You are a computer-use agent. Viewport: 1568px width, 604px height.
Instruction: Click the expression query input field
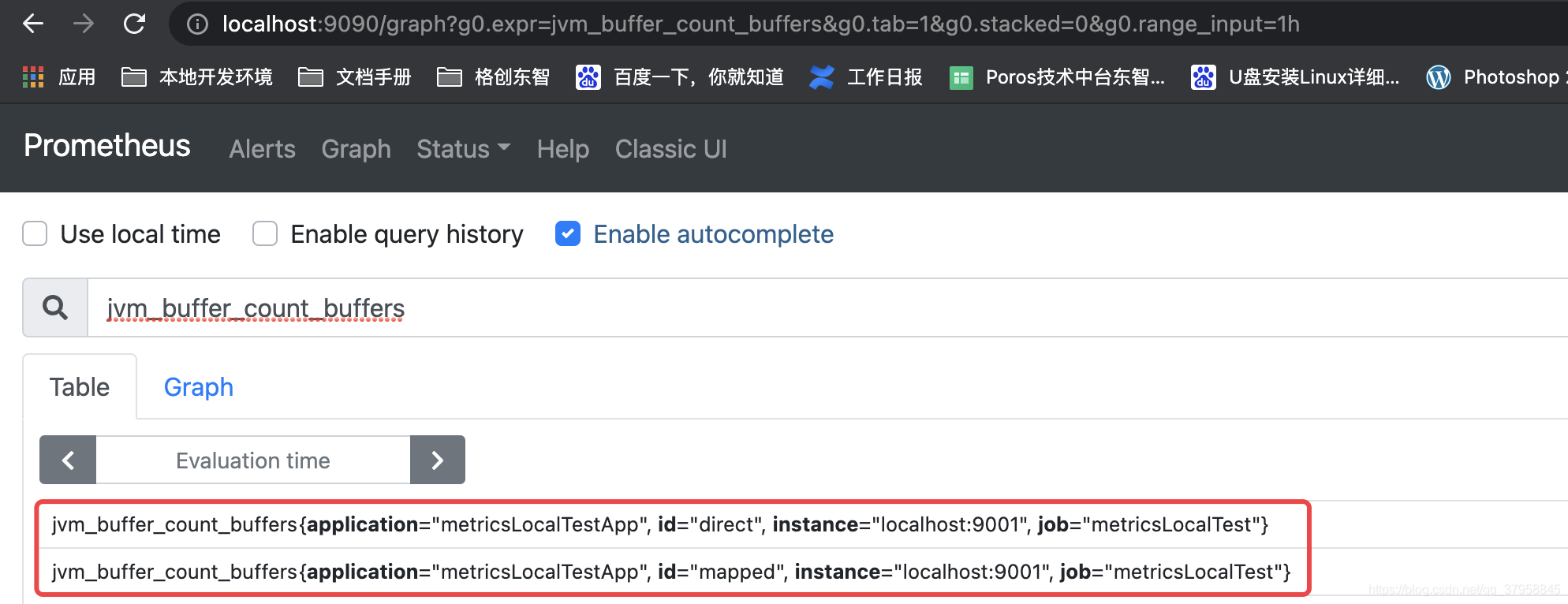coord(827,308)
